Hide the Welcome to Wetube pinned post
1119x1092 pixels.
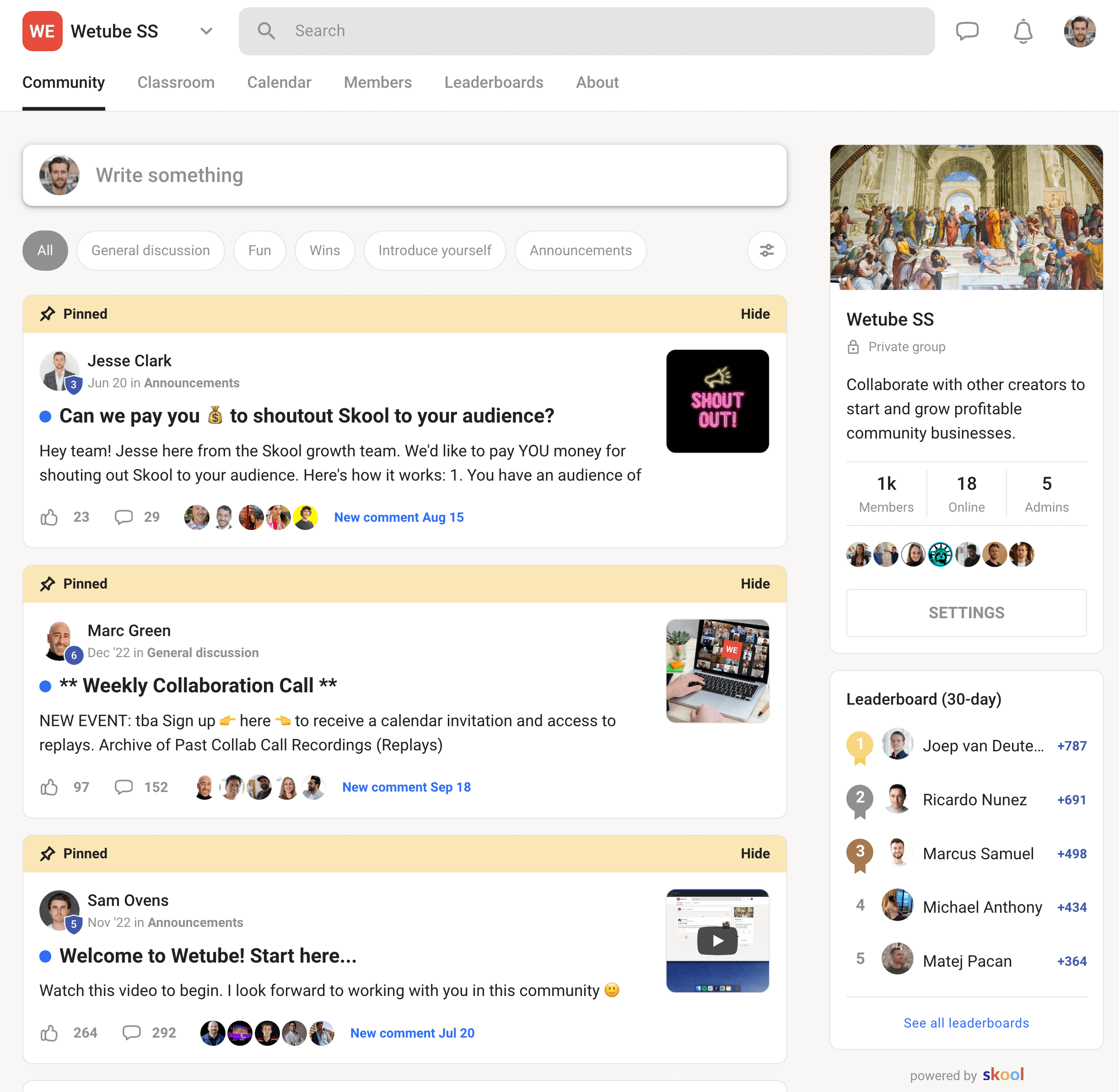coord(754,853)
